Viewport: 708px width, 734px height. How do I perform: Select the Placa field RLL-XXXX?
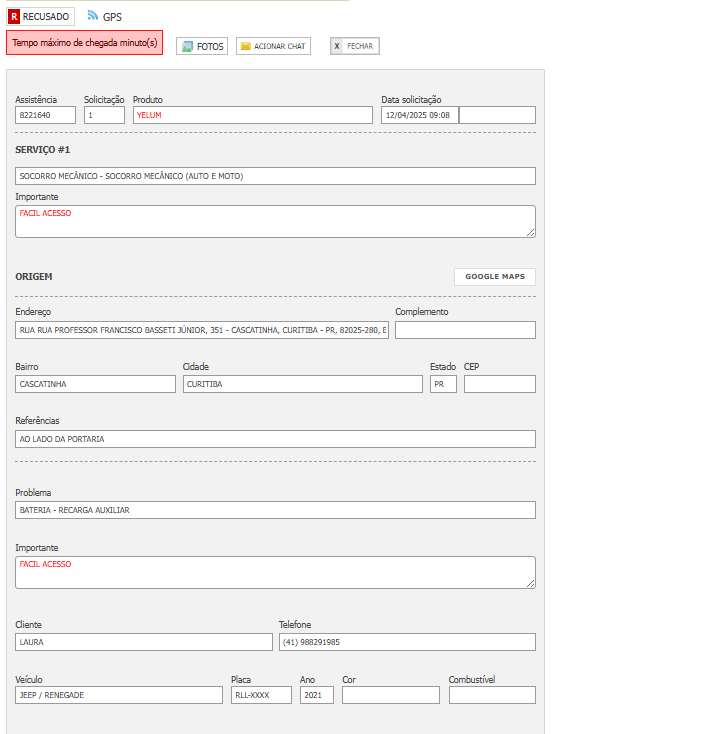pos(260,695)
